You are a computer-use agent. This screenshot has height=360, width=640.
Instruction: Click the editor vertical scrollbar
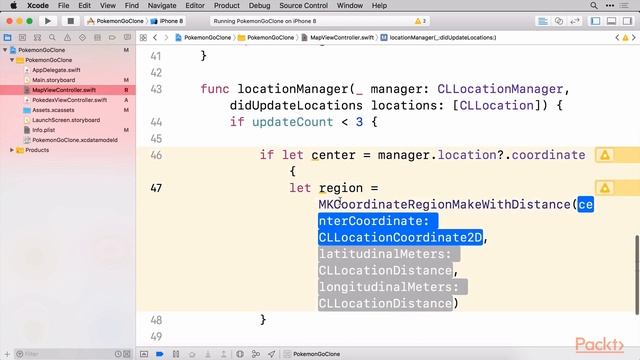click(636, 275)
